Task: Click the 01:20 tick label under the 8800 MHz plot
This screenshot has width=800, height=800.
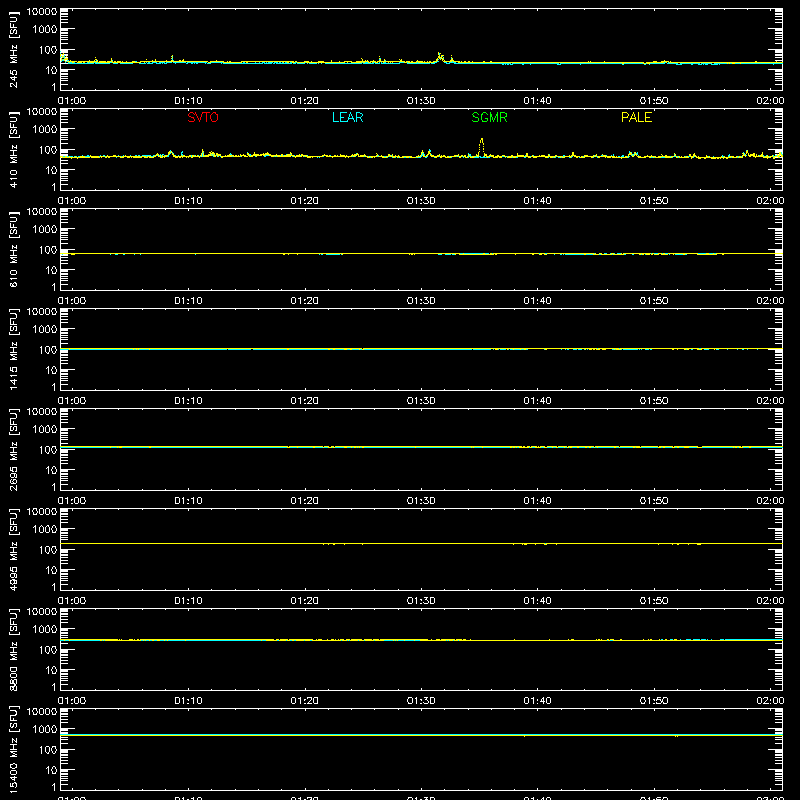Action: (x=305, y=701)
